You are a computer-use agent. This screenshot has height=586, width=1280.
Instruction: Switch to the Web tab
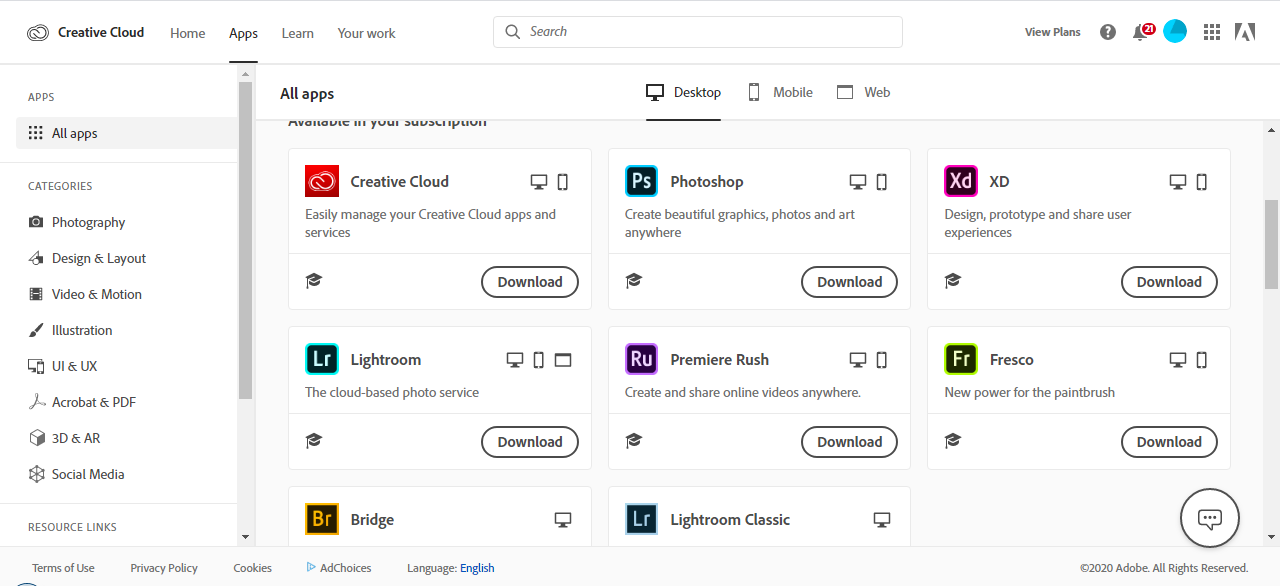click(x=864, y=92)
